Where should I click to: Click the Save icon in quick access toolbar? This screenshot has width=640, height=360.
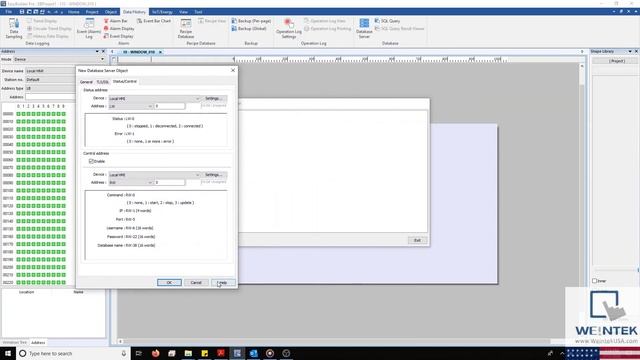22,12
